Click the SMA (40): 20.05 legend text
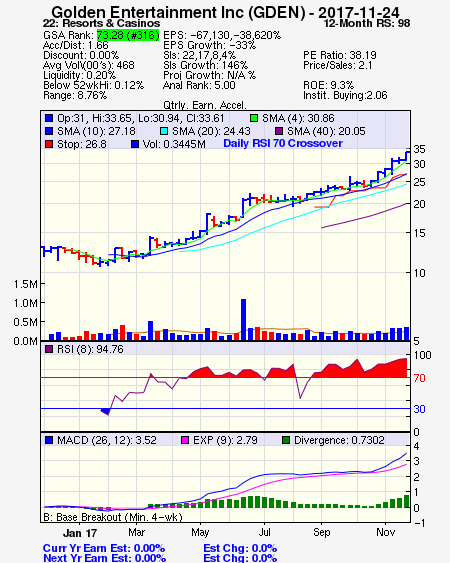 (x=326, y=131)
